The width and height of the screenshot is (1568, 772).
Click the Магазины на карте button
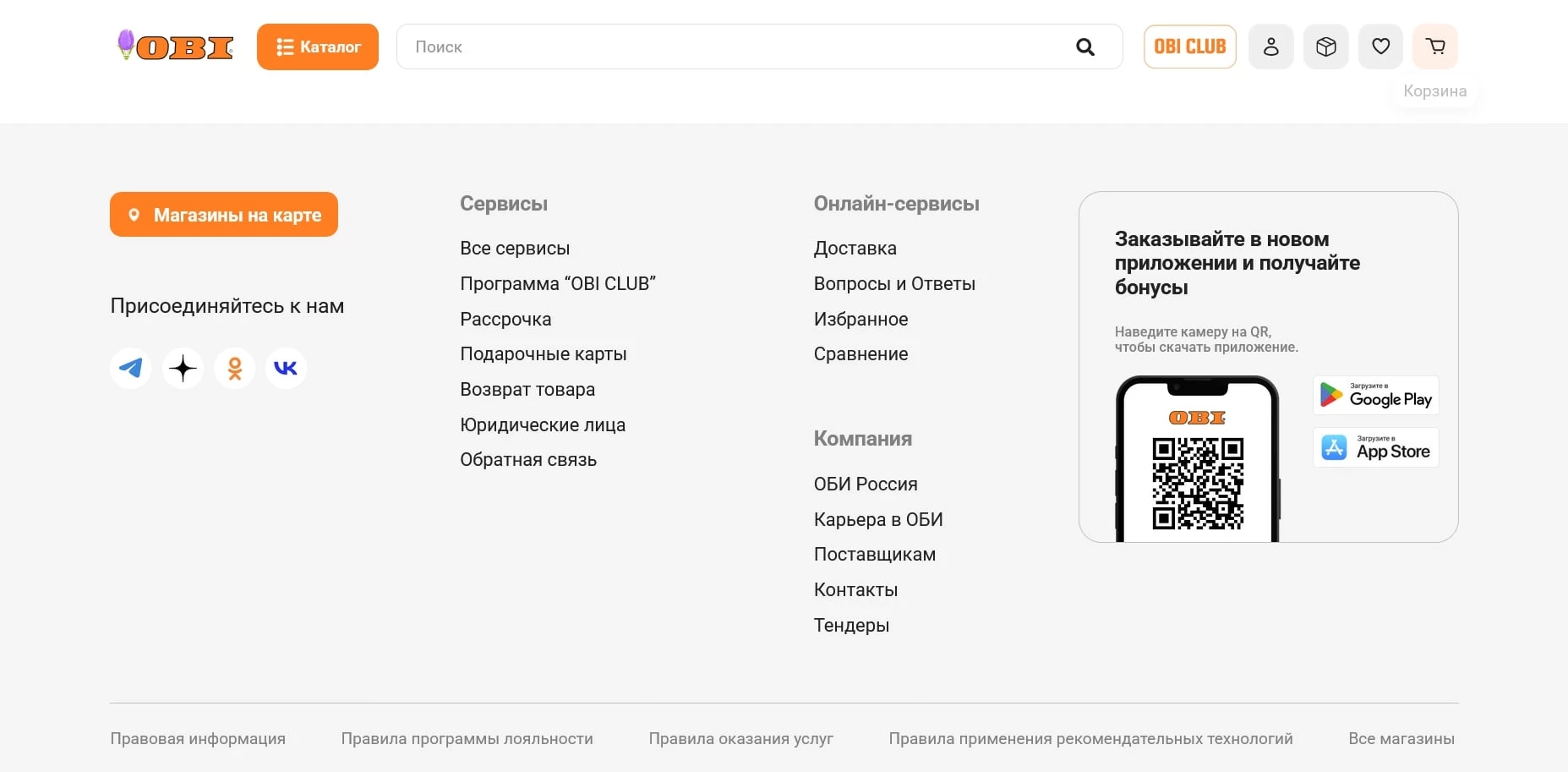click(223, 214)
